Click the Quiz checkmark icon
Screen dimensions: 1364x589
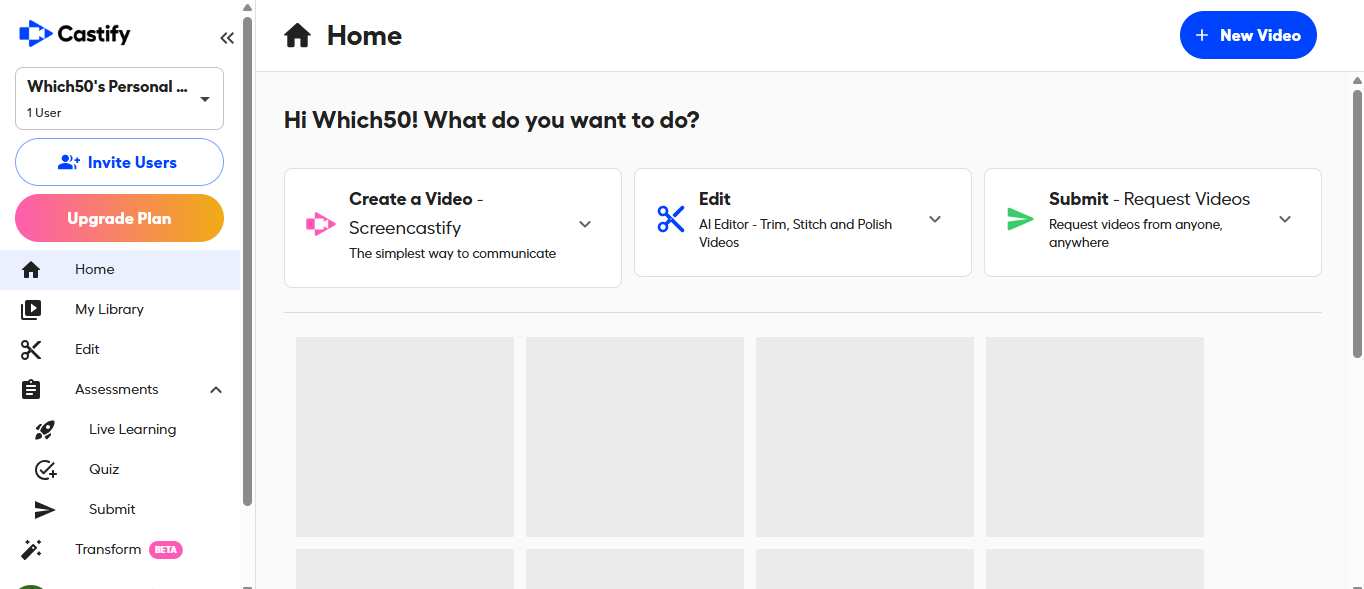coord(45,470)
